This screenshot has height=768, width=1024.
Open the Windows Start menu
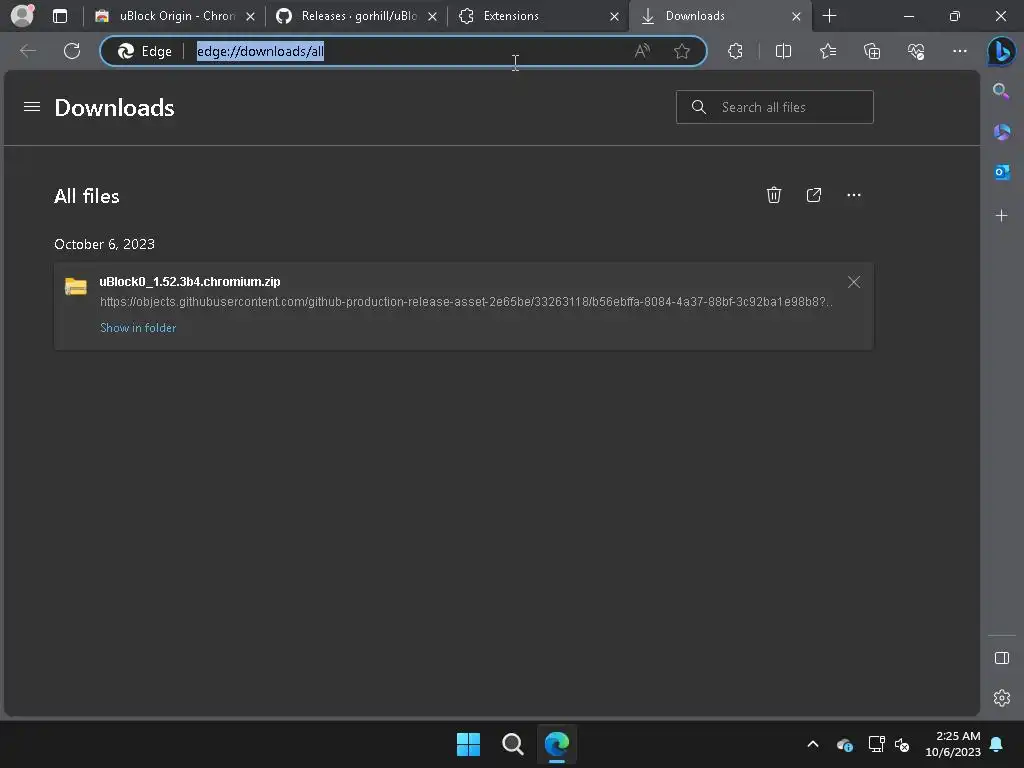pos(468,744)
